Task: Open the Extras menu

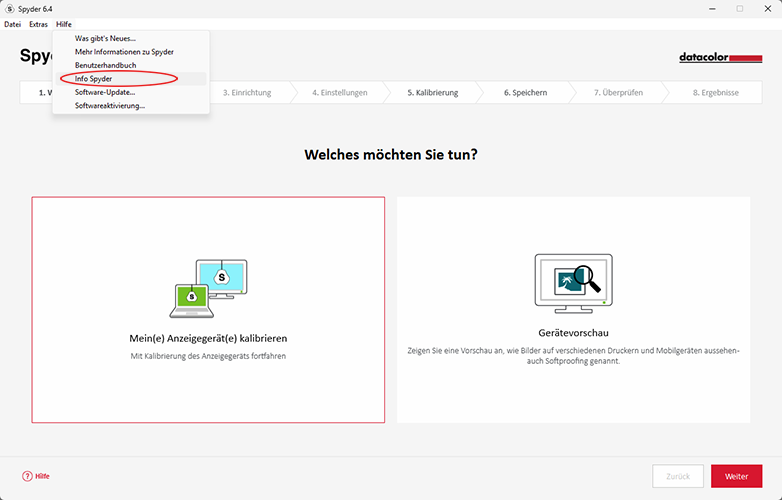Action: click(38, 24)
